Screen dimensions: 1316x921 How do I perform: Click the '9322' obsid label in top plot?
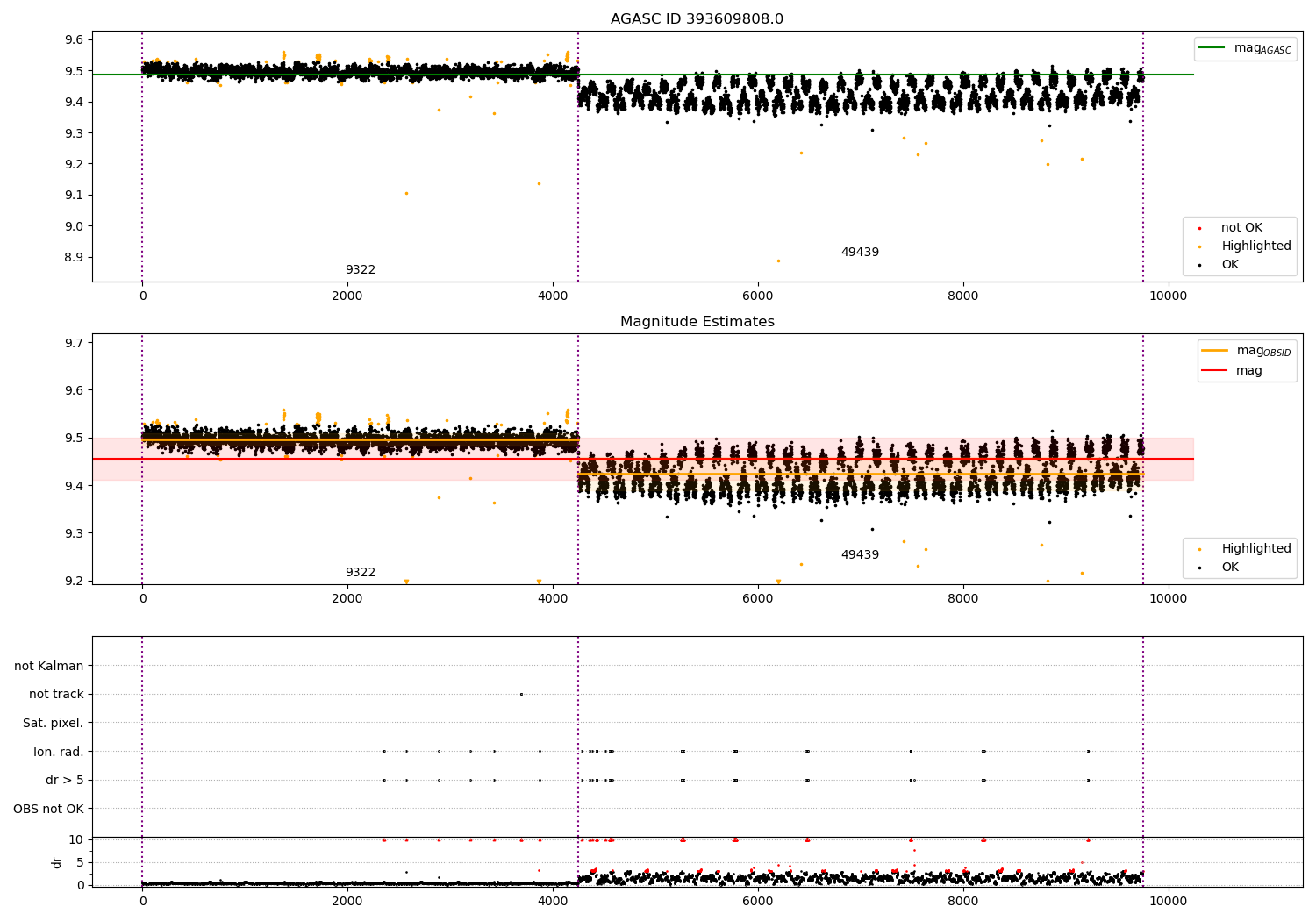(360, 270)
